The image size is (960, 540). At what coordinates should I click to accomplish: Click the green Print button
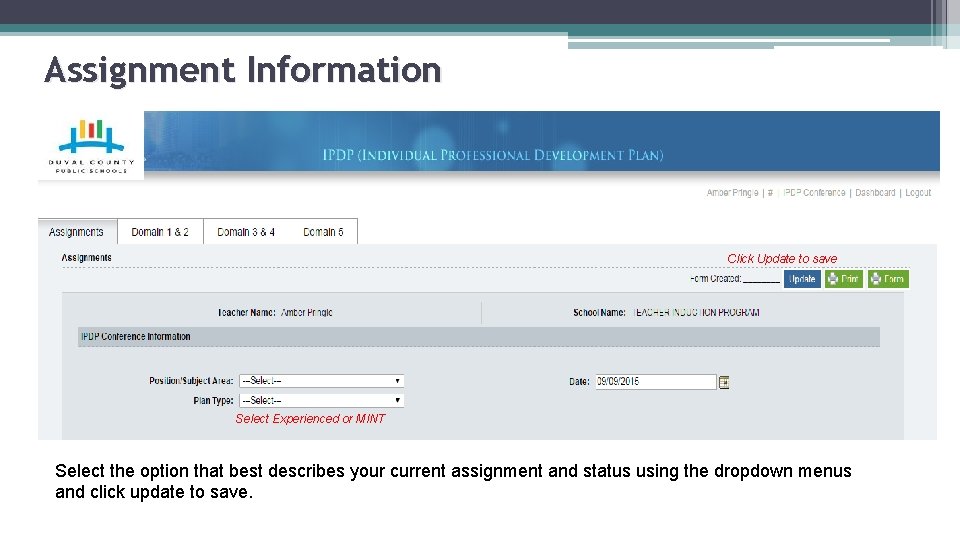tap(844, 279)
